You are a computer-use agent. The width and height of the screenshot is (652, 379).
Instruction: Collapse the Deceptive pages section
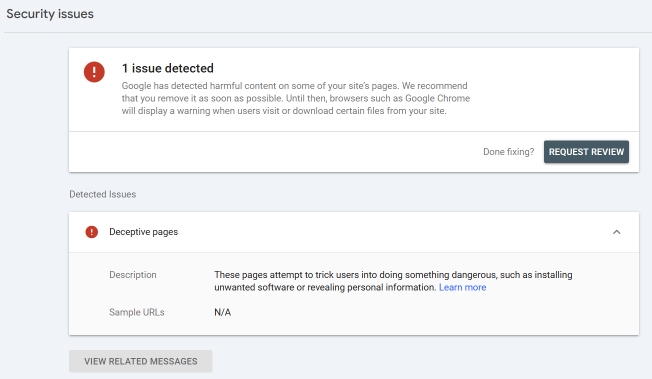tap(617, 232)
